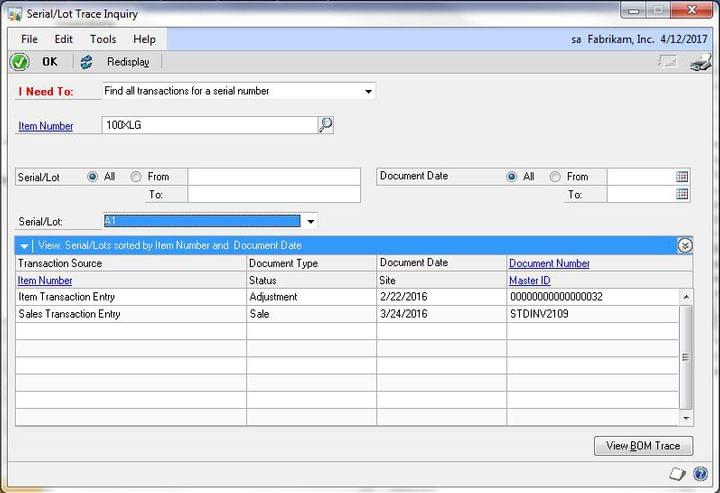The height and width of the screenshot is (493, 720).
Task: Open the Edit menu
Action: pyautogui.click(x=63, y=39)
